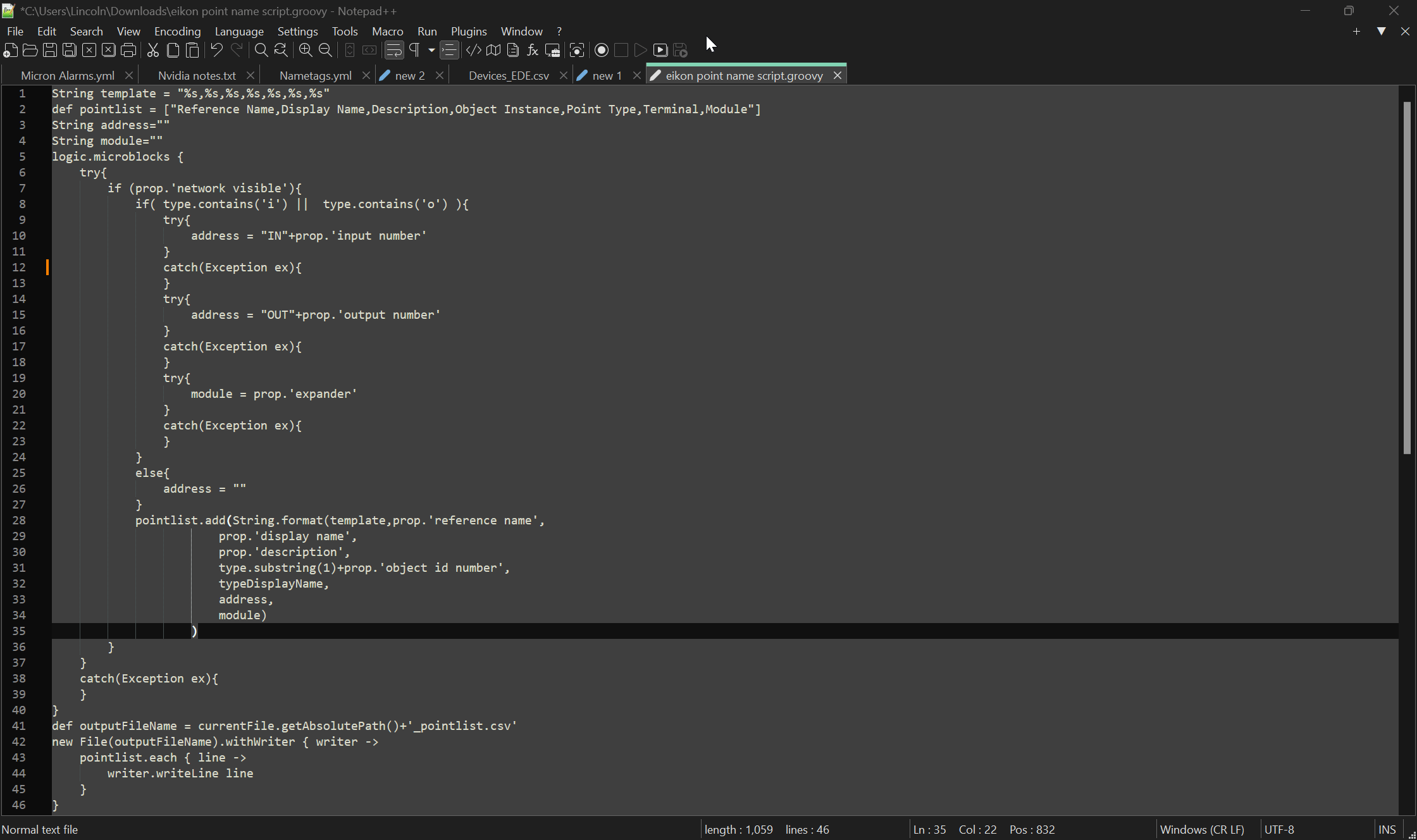This screenshot has height=840, width=1417.
Task: Open a file using folder icon
Action: tap(30, 50)
